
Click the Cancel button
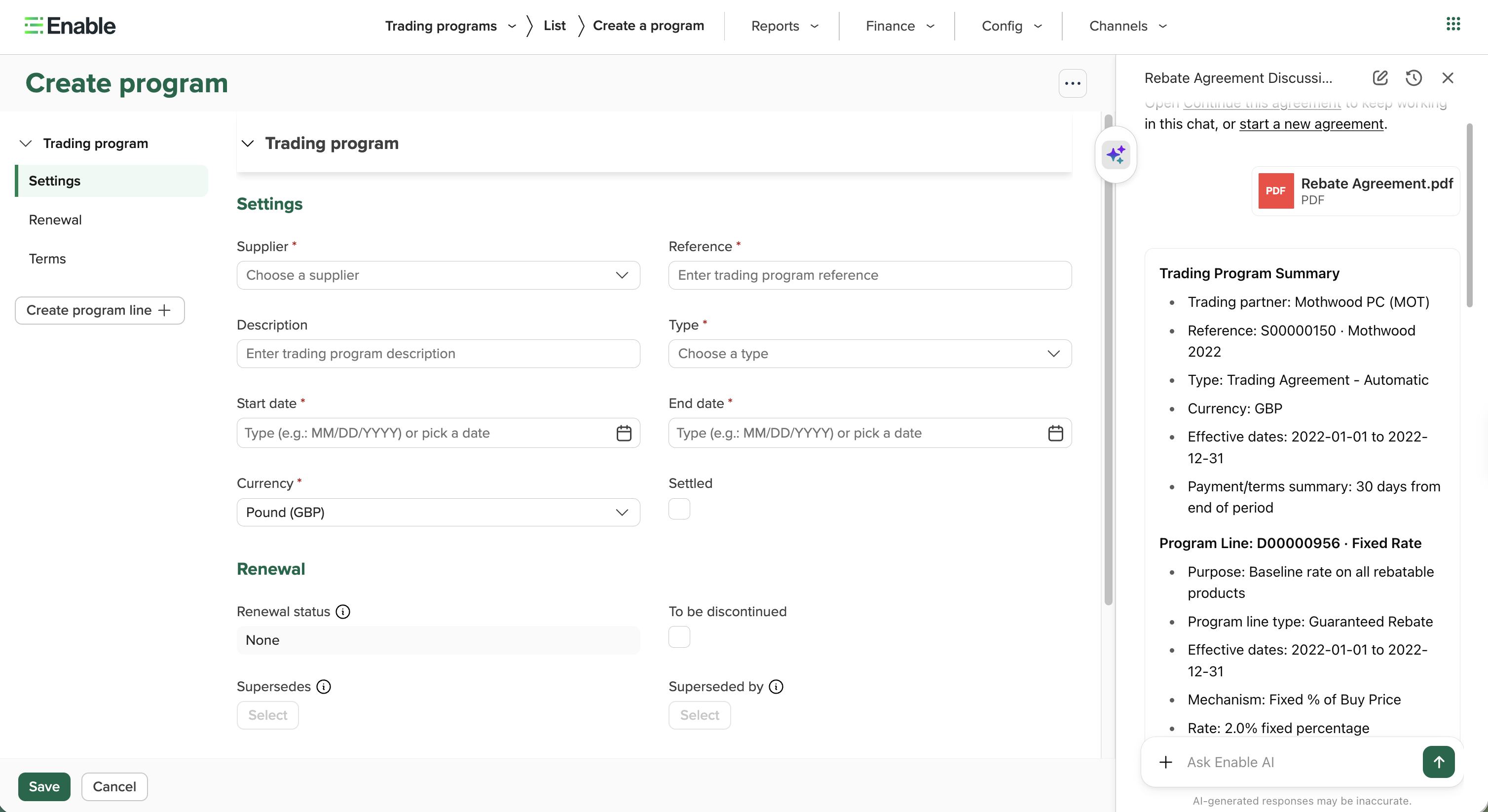114,786
